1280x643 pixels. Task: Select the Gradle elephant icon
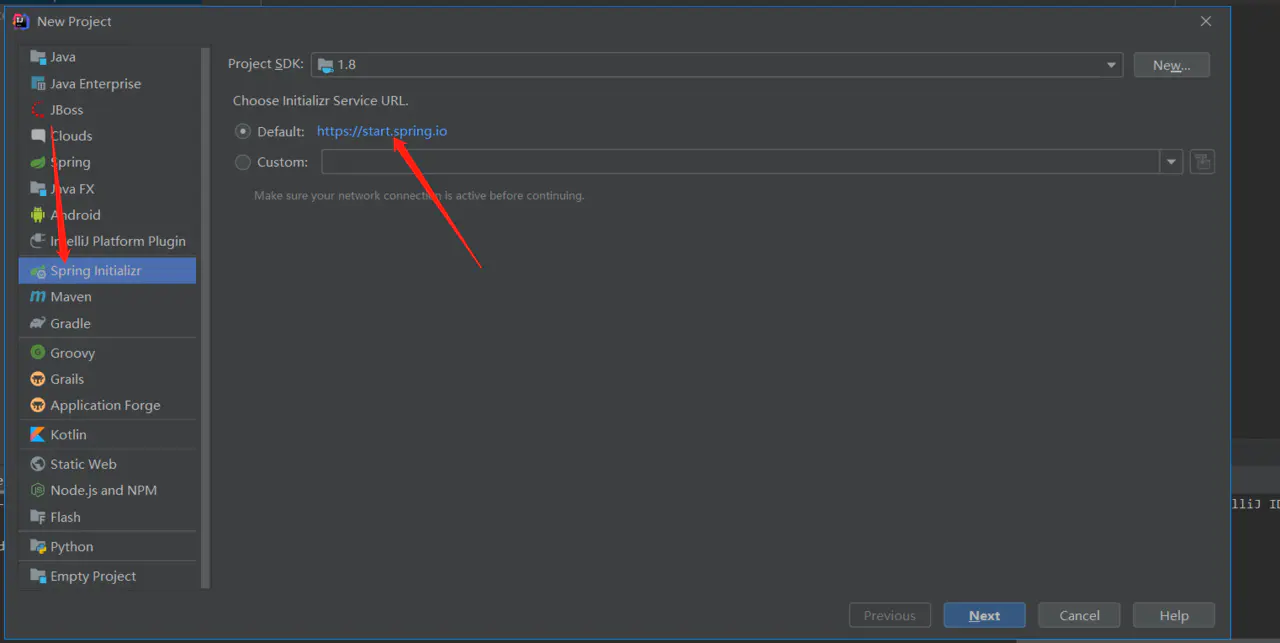click(x=38, y=324)
